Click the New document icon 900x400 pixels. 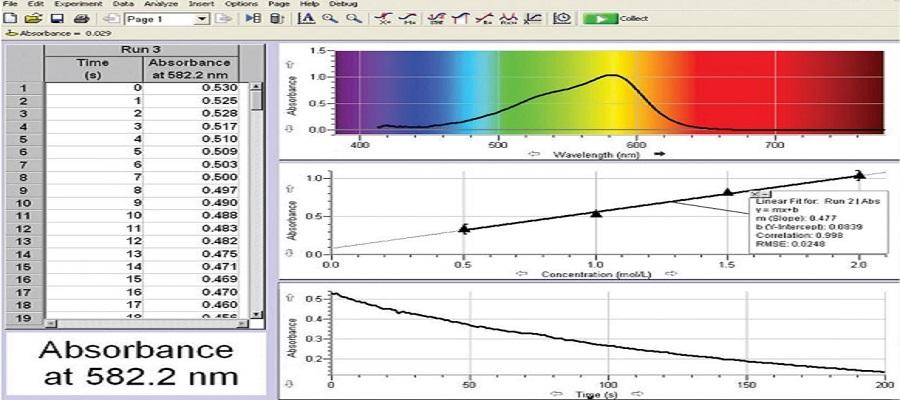click(x=10, y=19)
